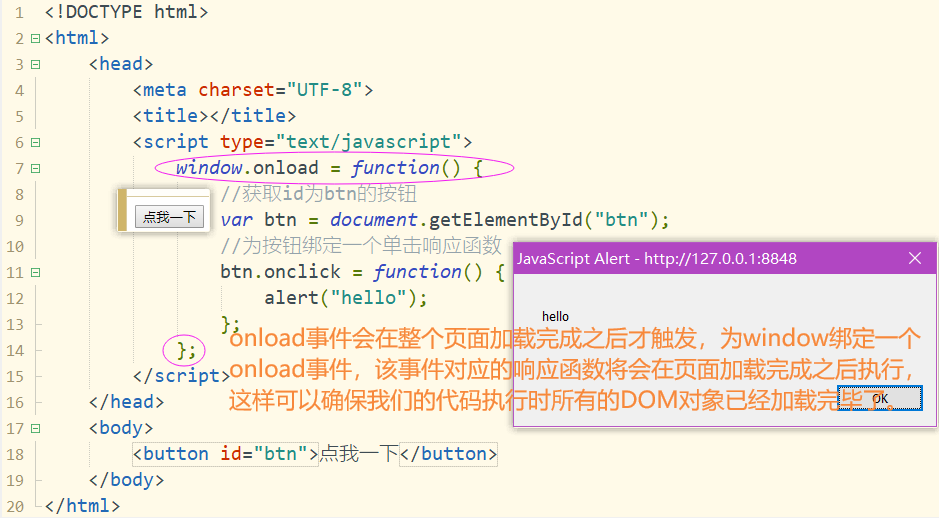
Task: Click the closing </html> tag
Action: coord(83,506)
